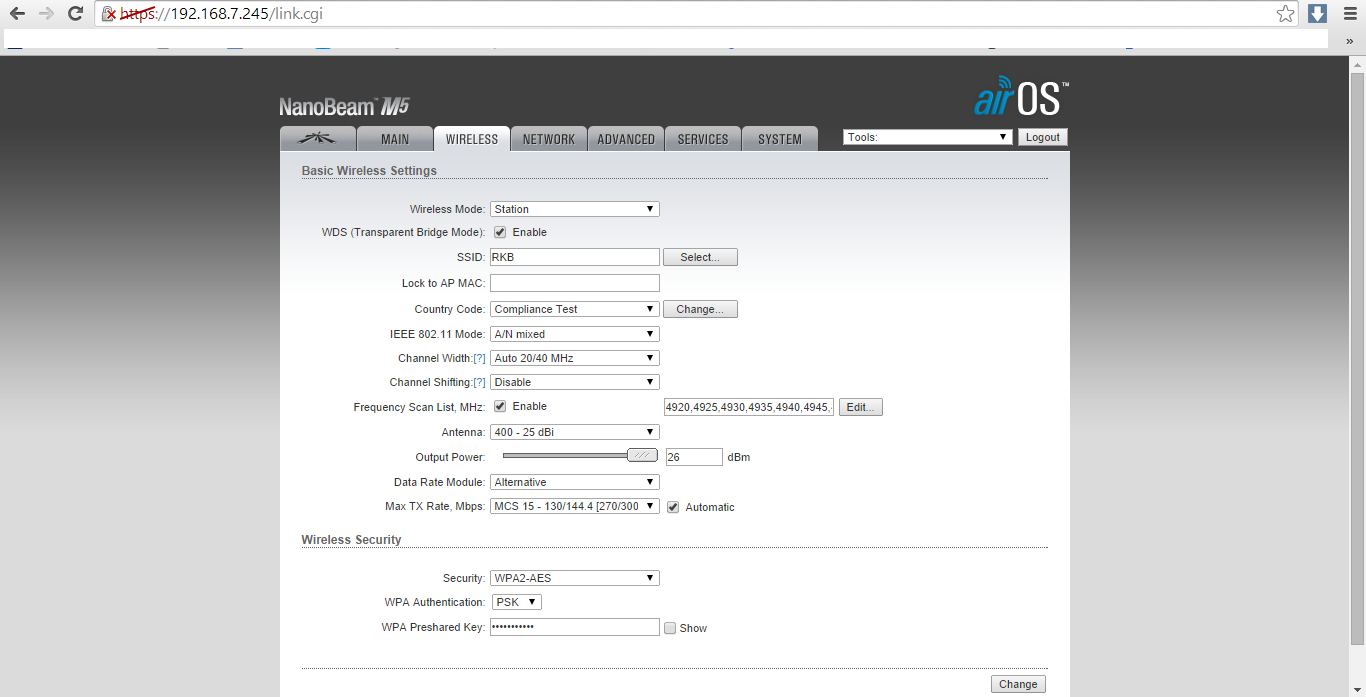Click the browser reload icon
1366x697 pixels.
click(x=75, y=14)
